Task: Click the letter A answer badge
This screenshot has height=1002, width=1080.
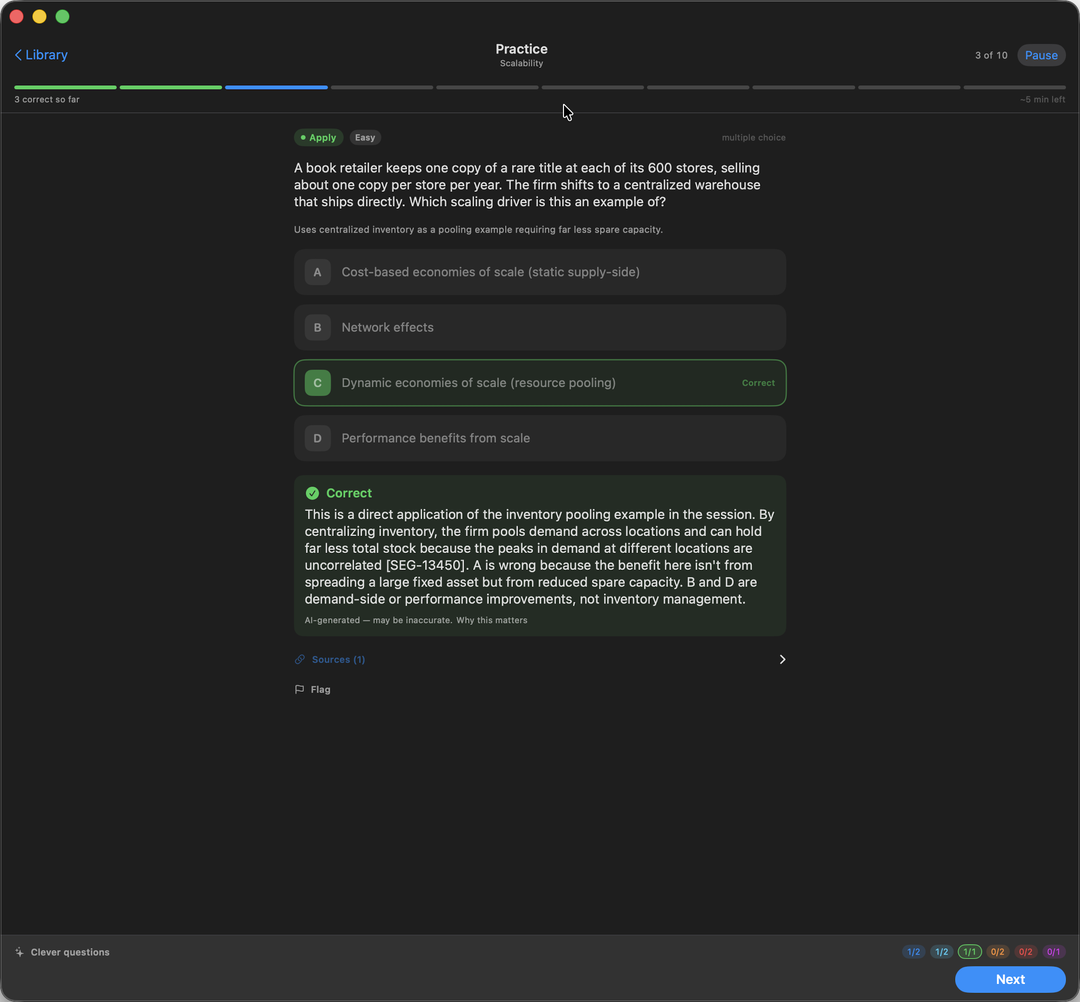Action: [x=318, y=272]
